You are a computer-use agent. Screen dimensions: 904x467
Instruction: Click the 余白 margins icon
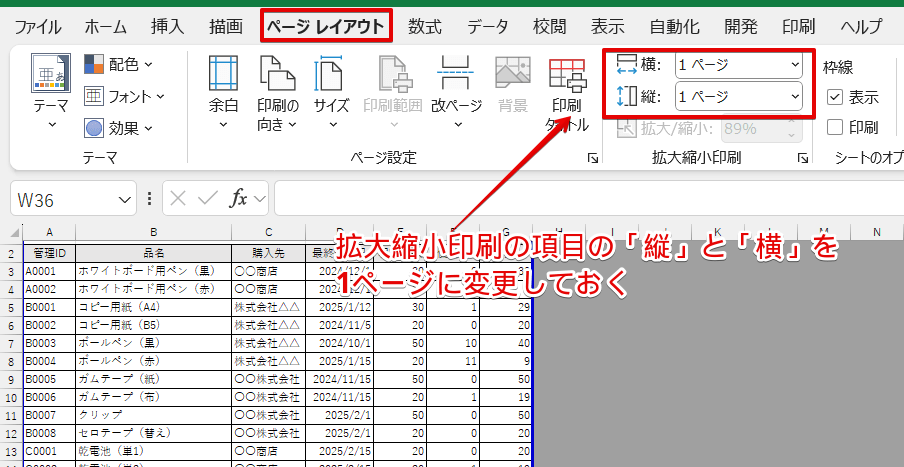[x=223, y=74]
